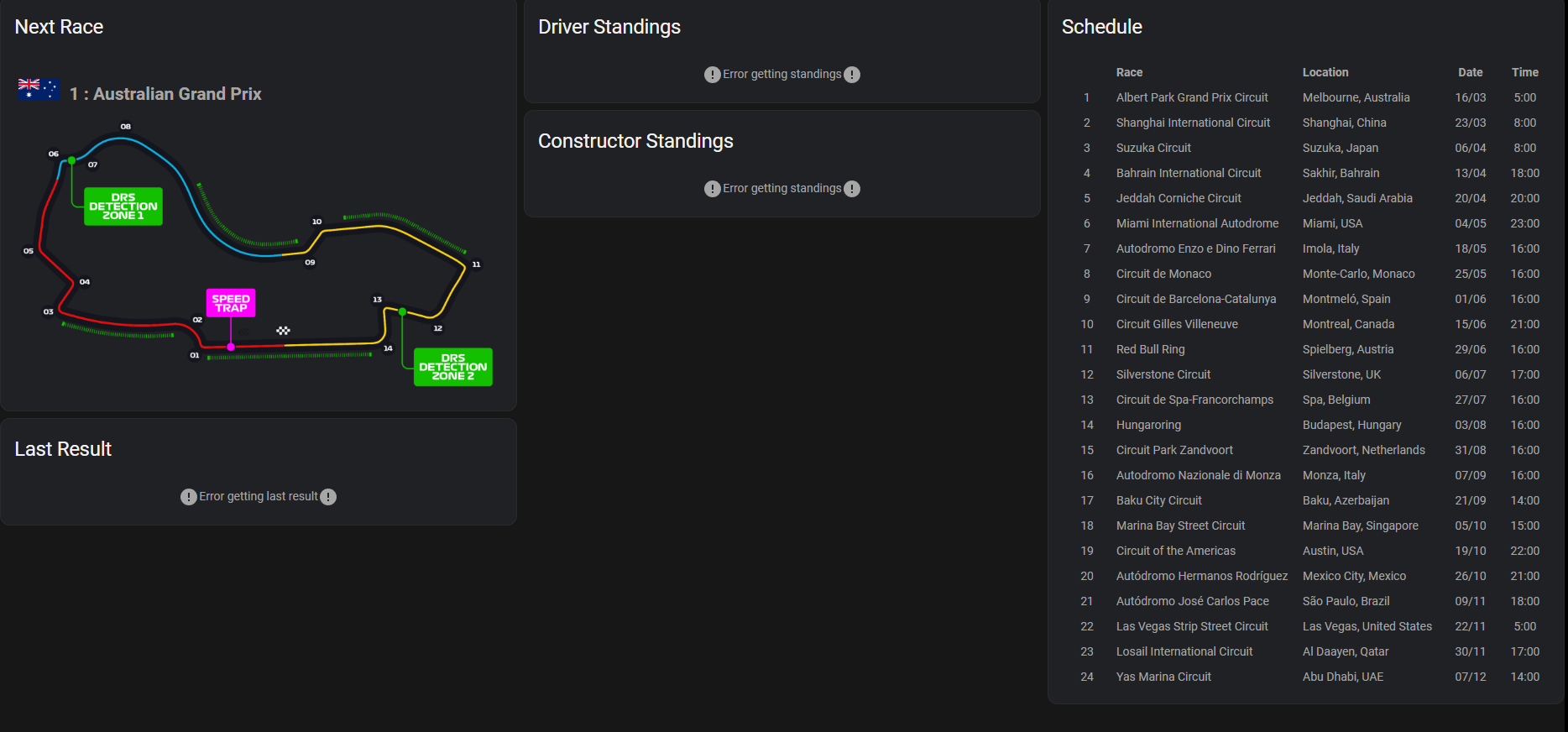
Task: Click the checkered finish flag icon
Action: click(283, 331)
